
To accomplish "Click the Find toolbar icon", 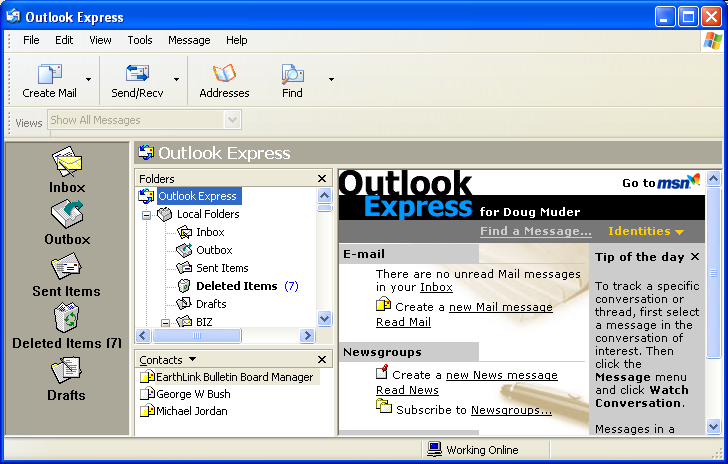I will pos(292,74).
